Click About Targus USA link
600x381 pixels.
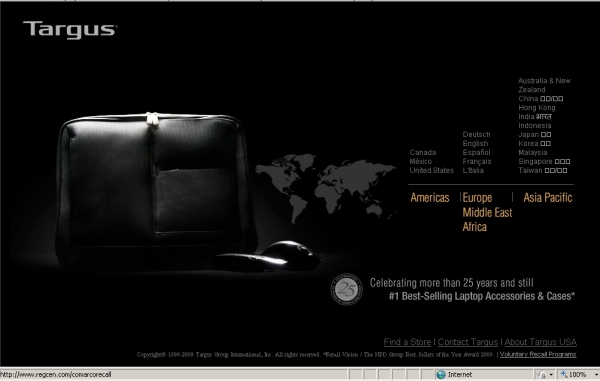[x=540, y=342]
